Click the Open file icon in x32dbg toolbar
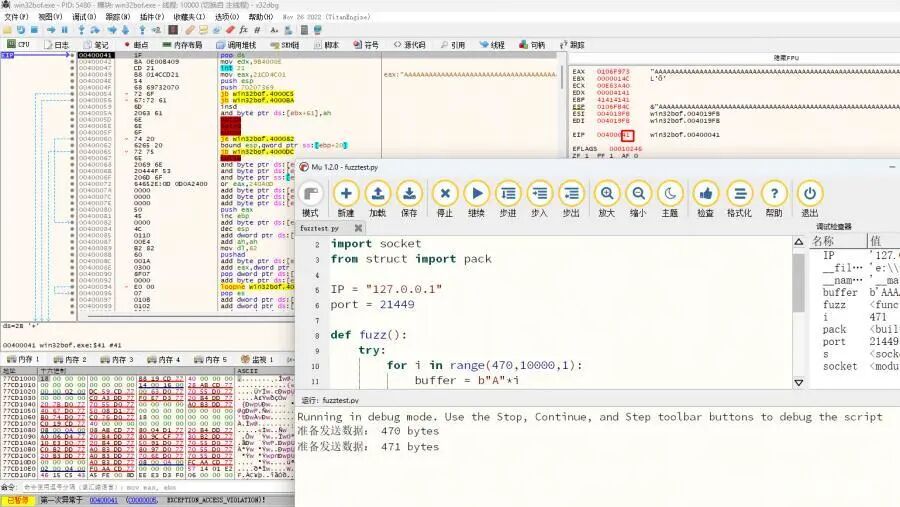 (x=7, y=30)
